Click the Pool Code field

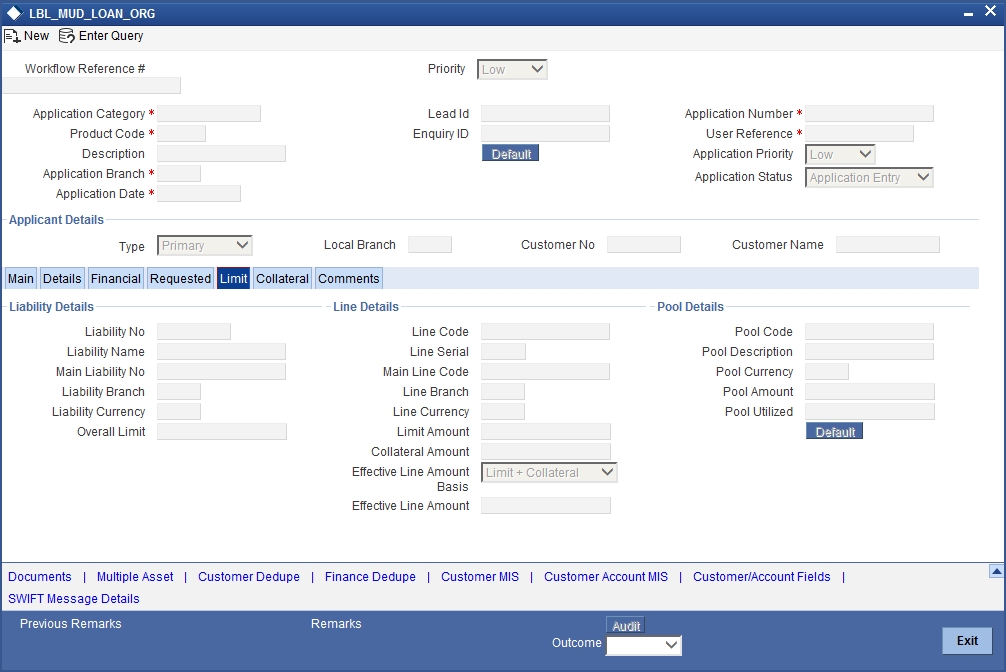869,331
